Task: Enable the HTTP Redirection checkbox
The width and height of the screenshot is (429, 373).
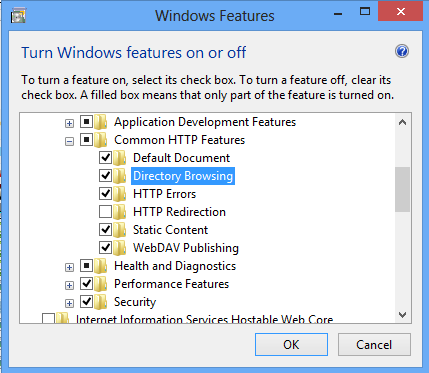Action: pyautogui.click(x=105, y=212)
